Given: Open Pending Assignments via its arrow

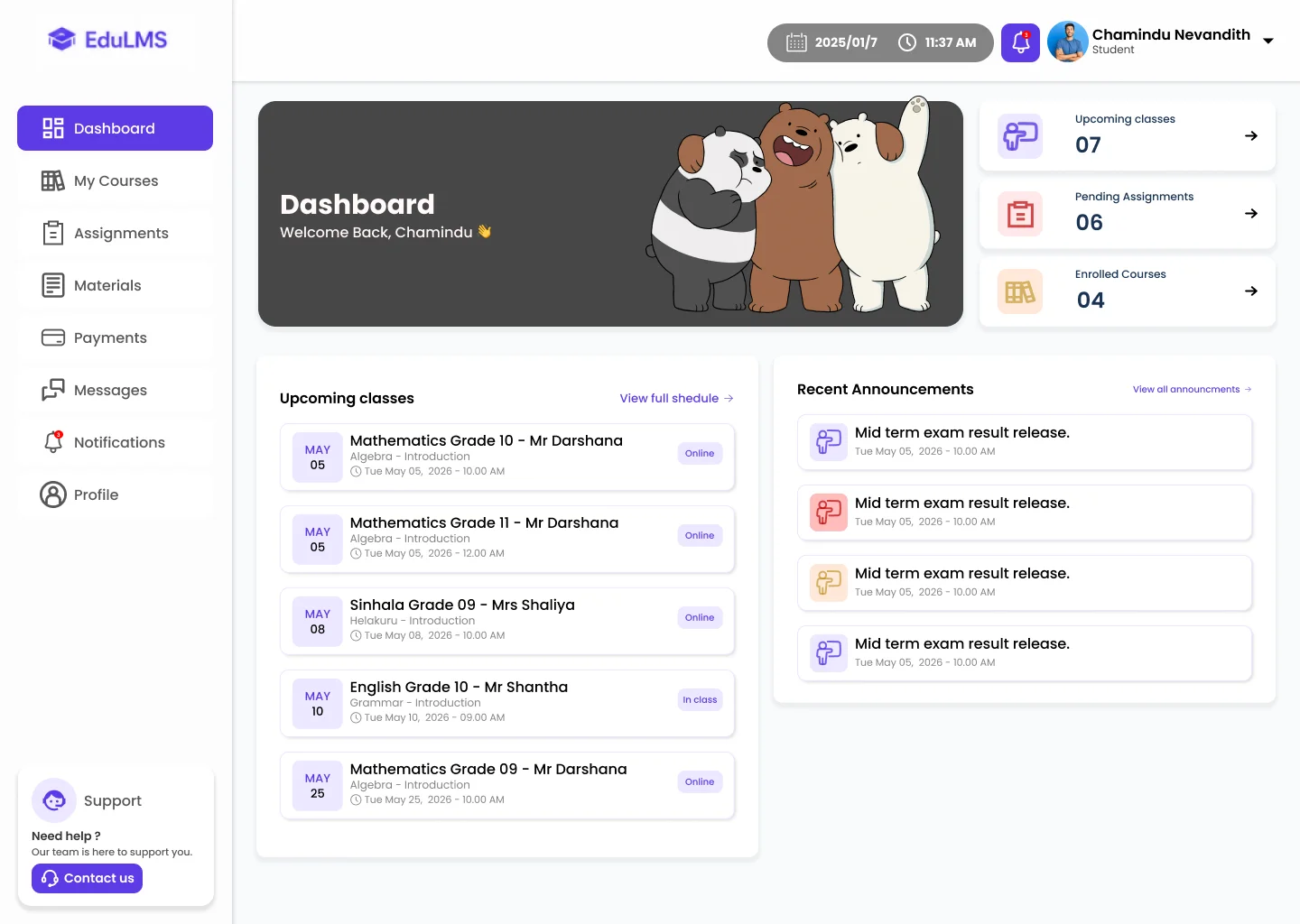Looking at the screenshot, I should 1251,214.
